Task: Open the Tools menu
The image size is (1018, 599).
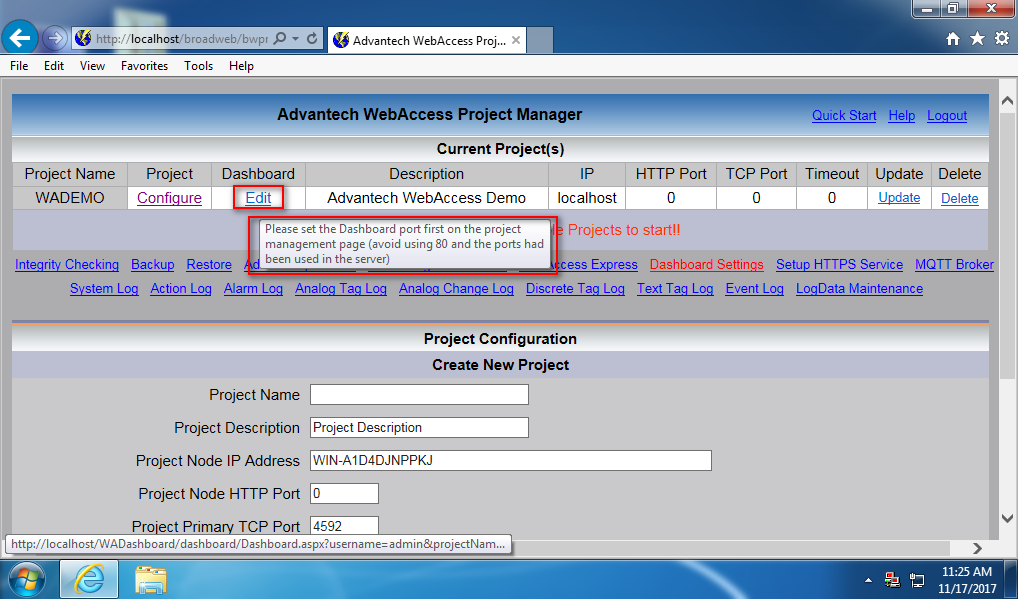Action: tap(198, 66)
